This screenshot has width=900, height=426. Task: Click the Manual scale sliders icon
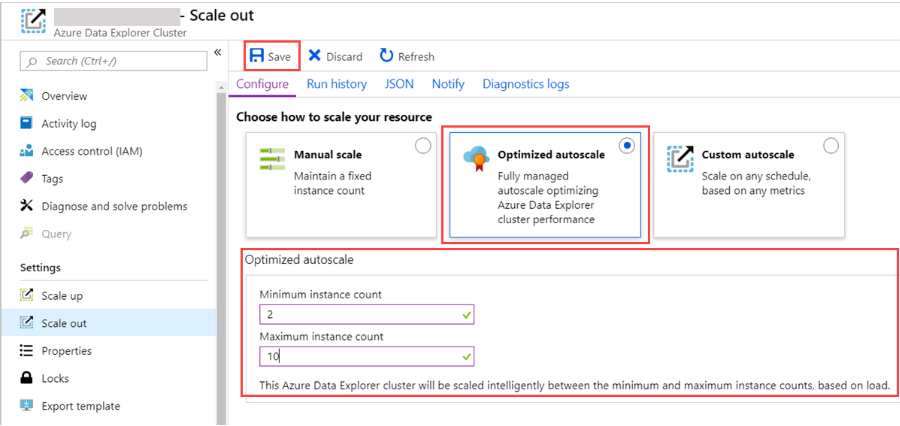(x=272, y=158)
